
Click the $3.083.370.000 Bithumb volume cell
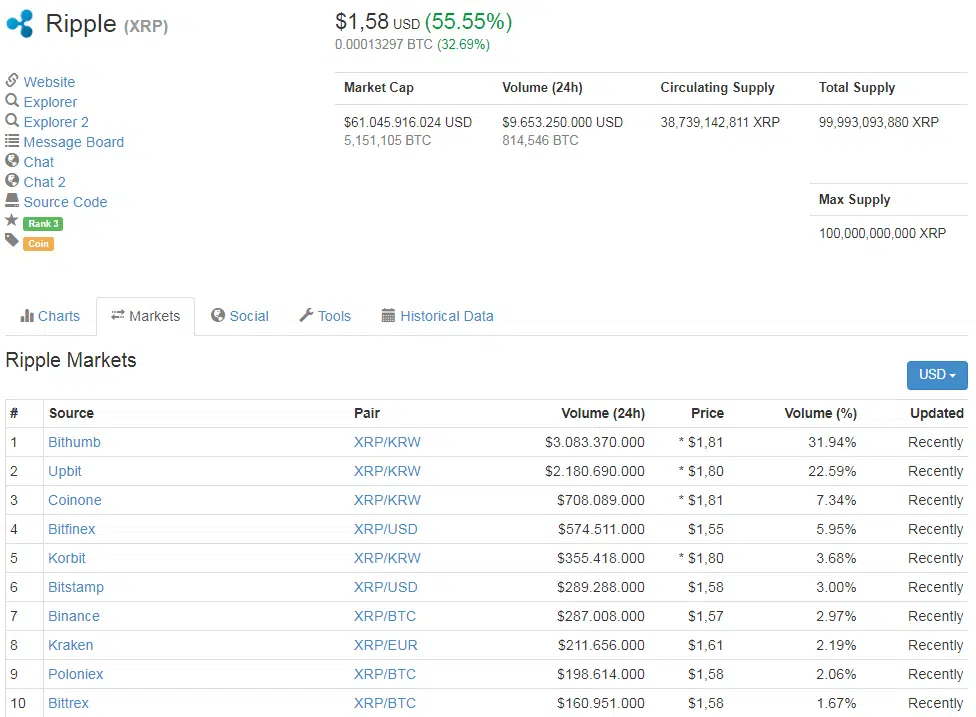594,442
